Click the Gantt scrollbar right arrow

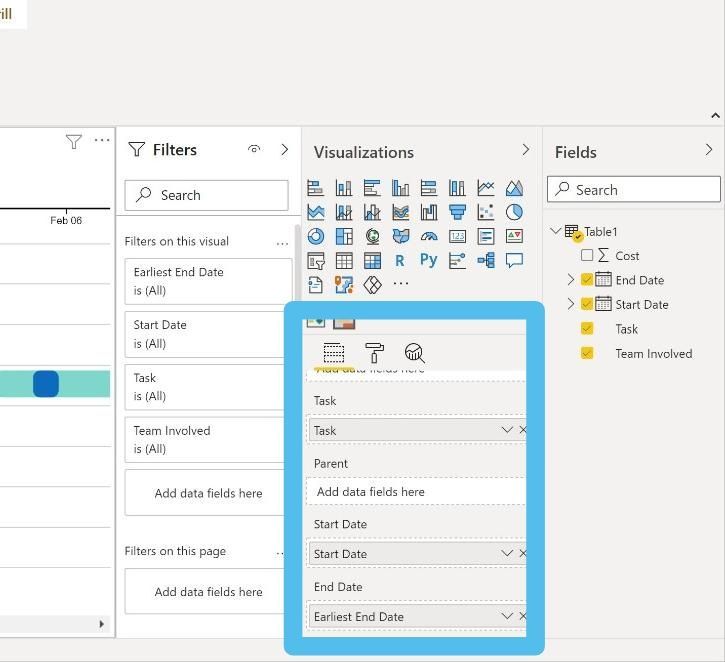(x=102, y=624)
